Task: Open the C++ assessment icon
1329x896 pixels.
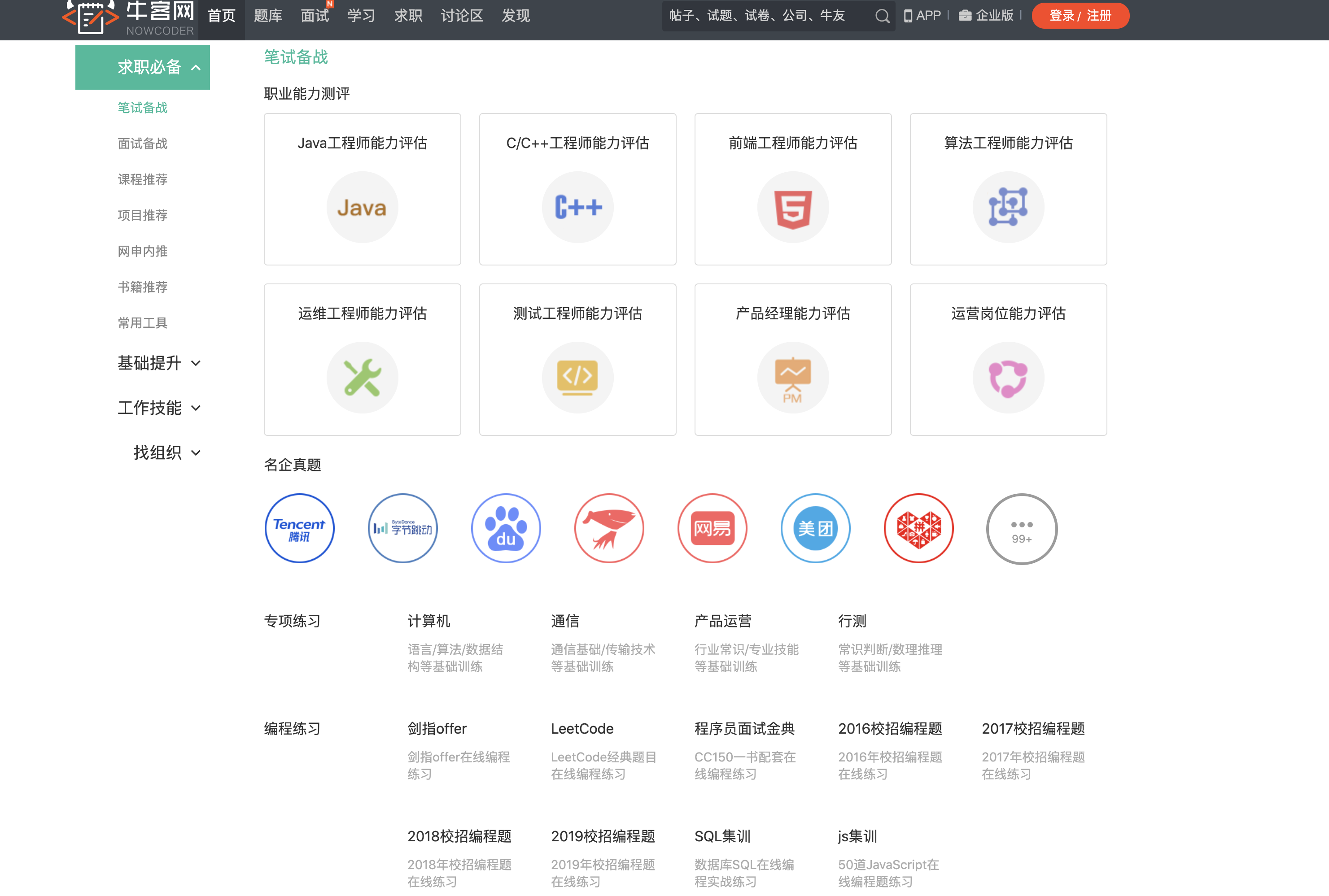Action: (x=577, y=207)
